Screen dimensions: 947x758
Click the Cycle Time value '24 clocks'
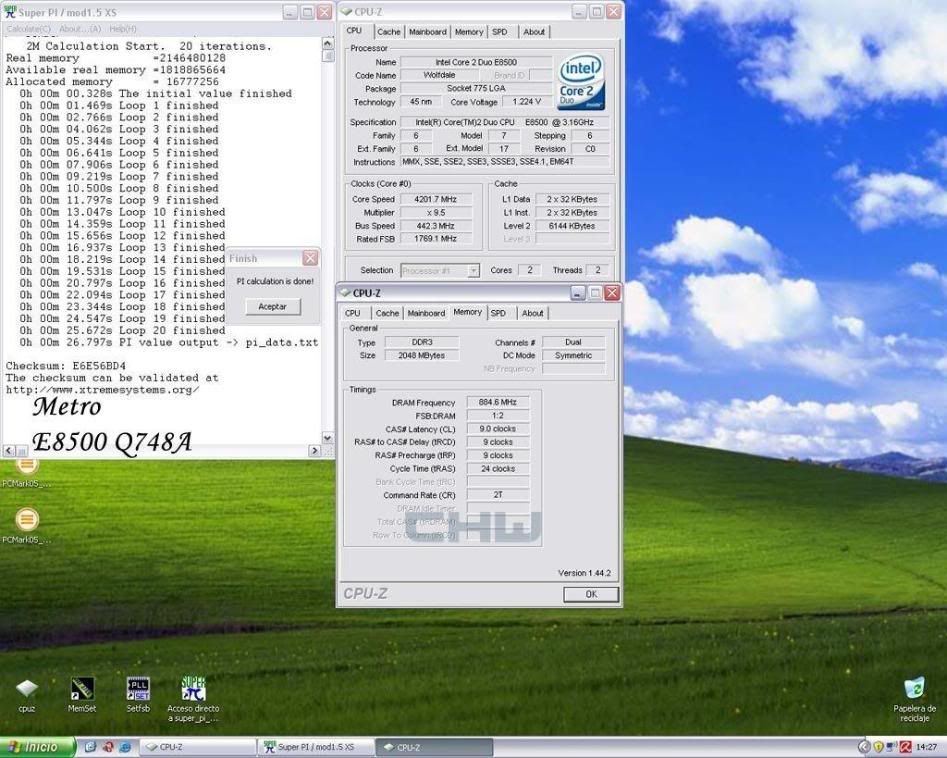pos(498,469)
